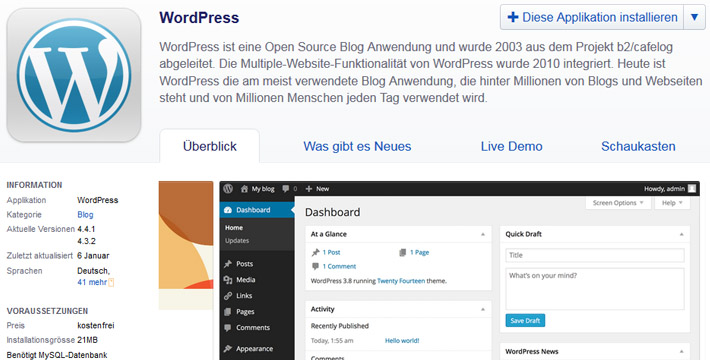
Task: Click the 6 Januar update date
Action: 93,255
